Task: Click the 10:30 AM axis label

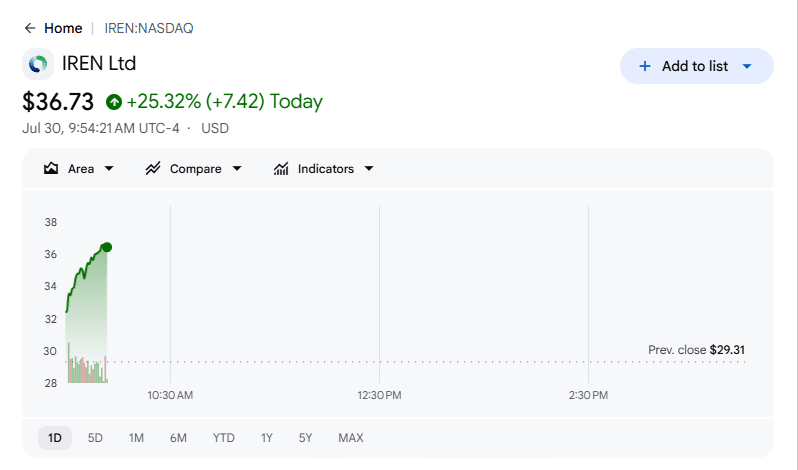Action: 170,395
